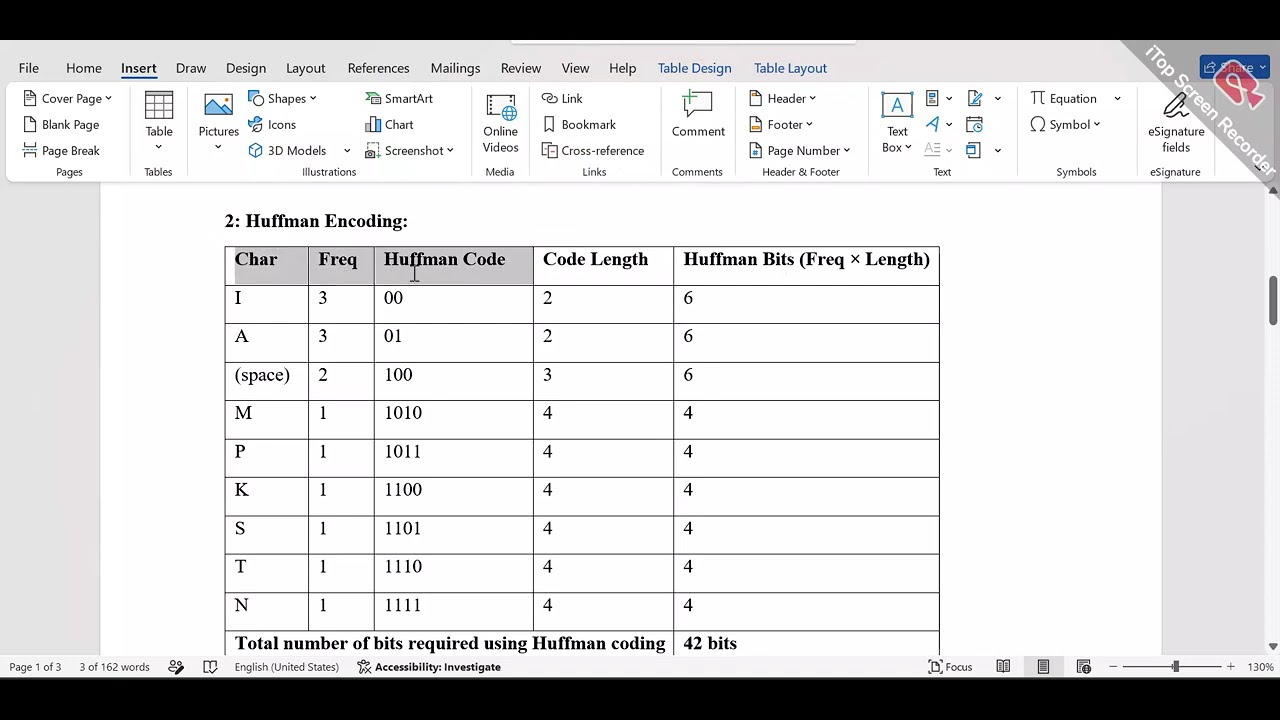The width and height of the screenshot is (1280, 720).
Task: Switch to the Home tab
Action: [x=84, y=68]
